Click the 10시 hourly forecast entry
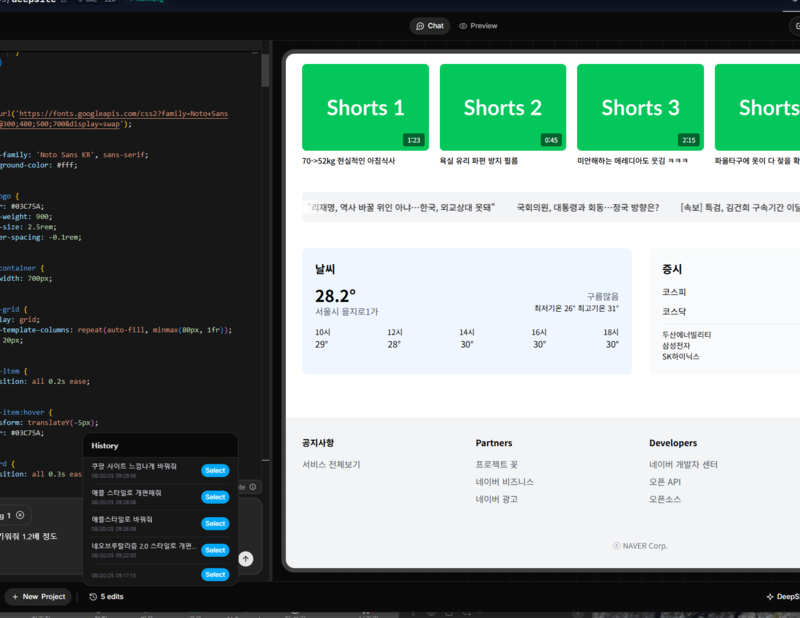 coord(322,338)
